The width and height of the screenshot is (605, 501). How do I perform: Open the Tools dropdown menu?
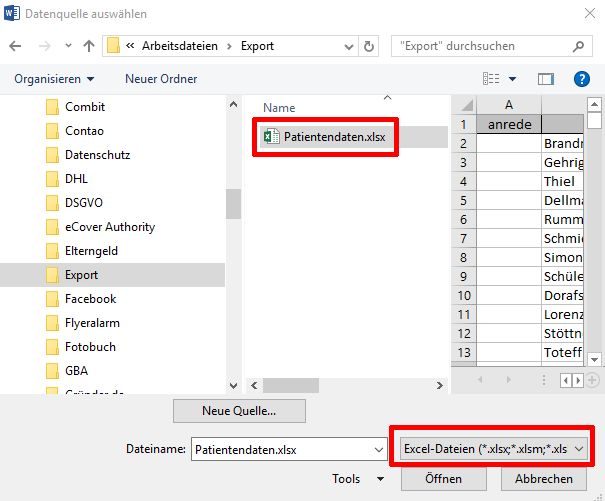(358, 479)
